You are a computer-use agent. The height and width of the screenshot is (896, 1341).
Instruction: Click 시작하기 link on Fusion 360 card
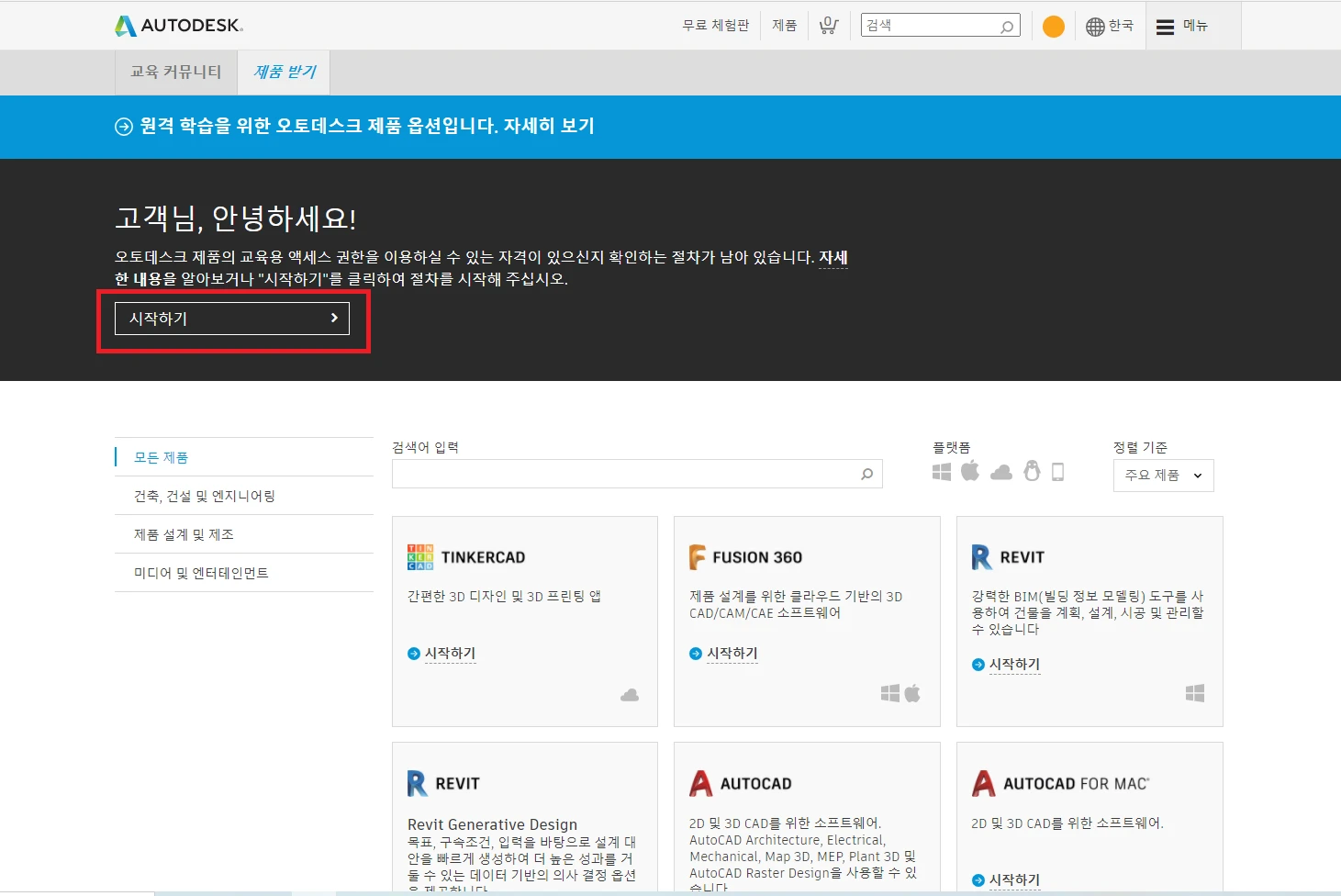(732, 654)
